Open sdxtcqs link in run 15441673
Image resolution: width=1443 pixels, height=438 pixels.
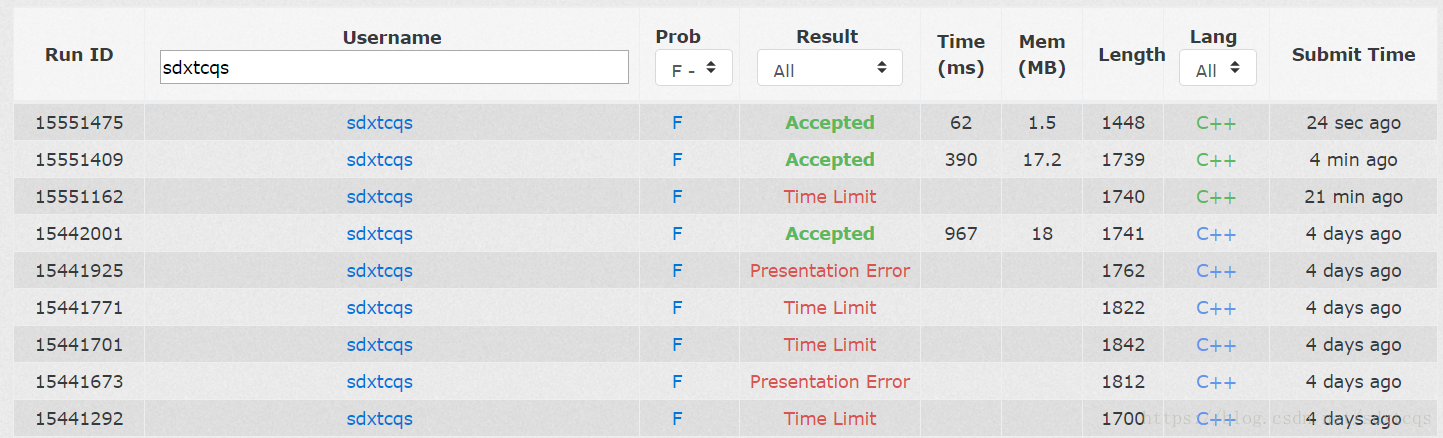pos(380,382)
